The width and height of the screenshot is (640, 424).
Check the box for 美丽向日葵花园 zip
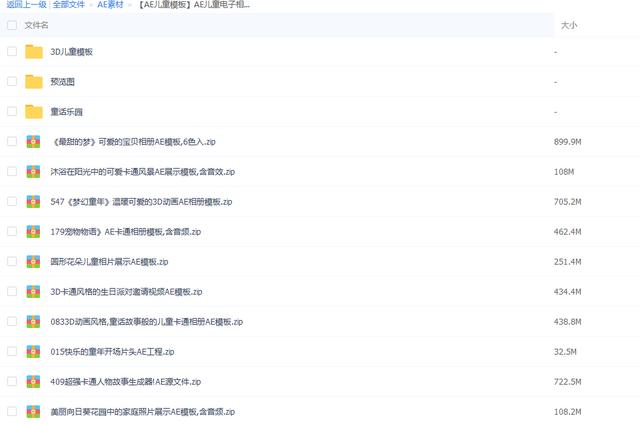[12, 411]
